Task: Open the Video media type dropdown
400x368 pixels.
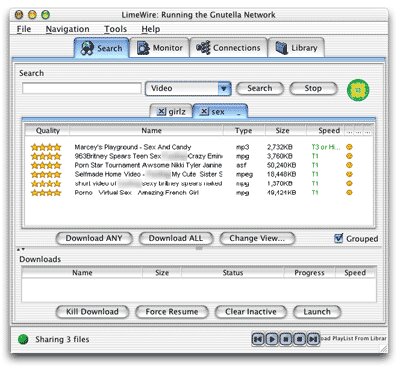Action: [x=188, y=89]
